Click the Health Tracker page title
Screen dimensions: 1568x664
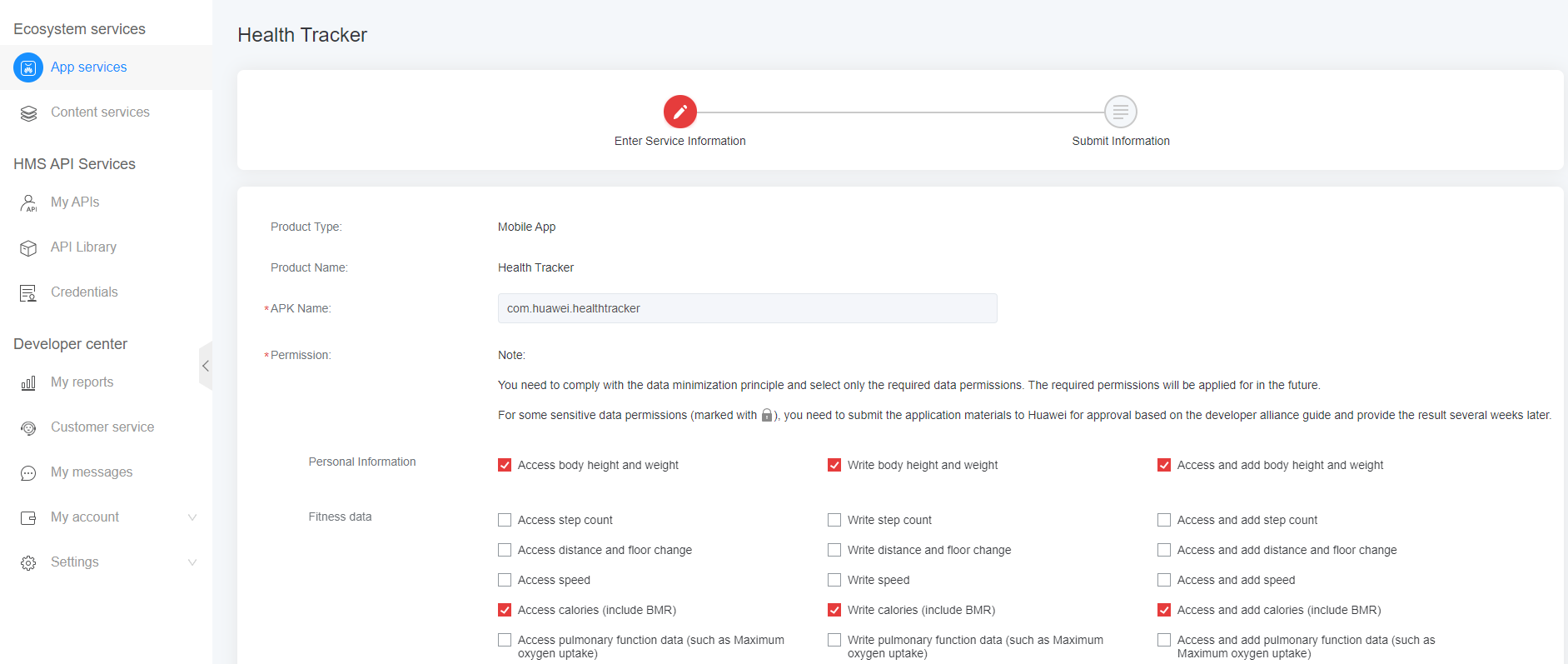coord(302,35)
